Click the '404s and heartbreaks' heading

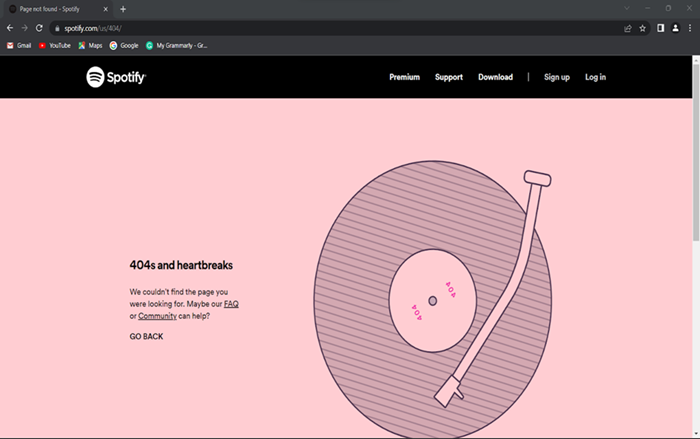pos(181,265)
